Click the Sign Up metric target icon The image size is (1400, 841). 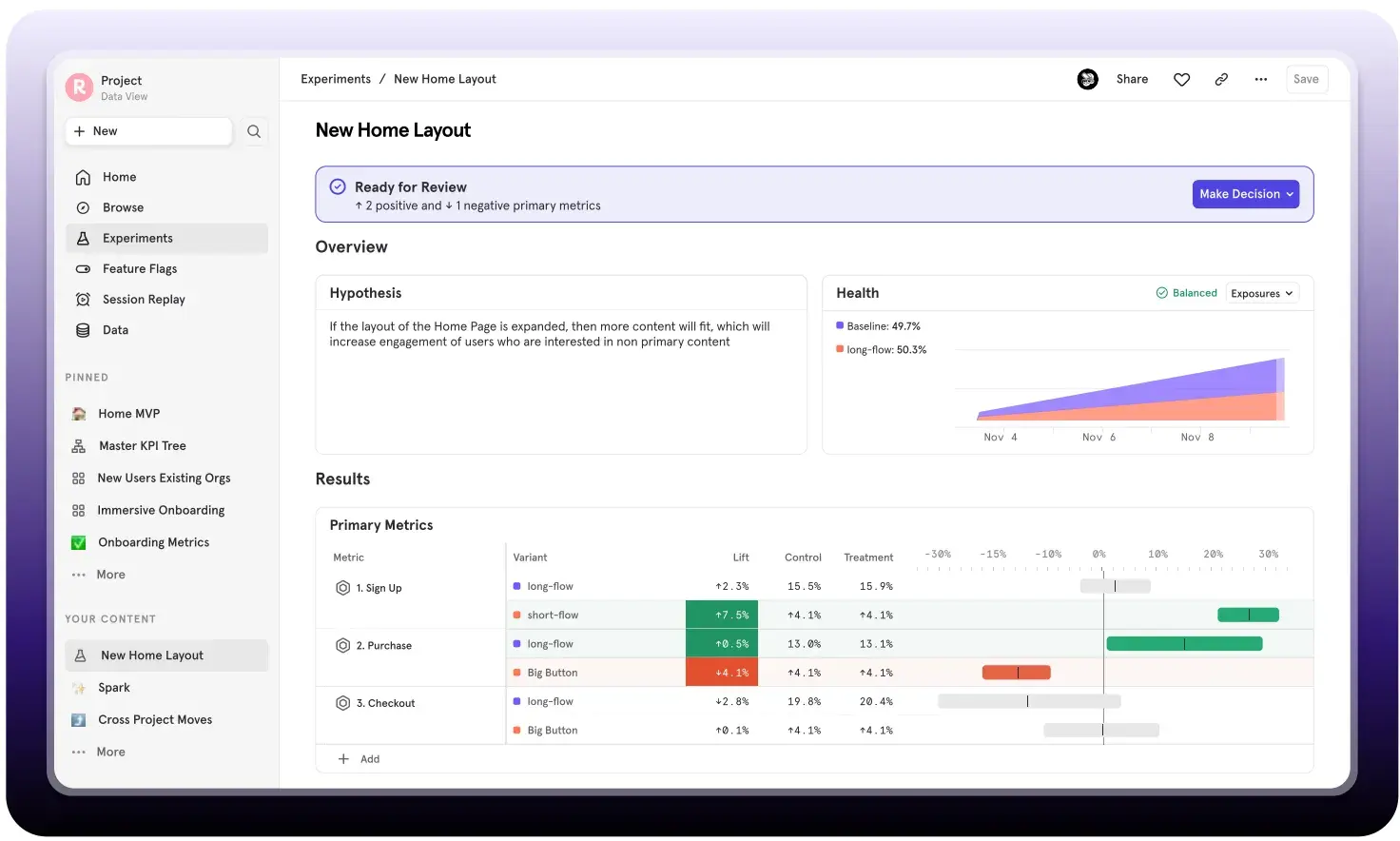343,588
